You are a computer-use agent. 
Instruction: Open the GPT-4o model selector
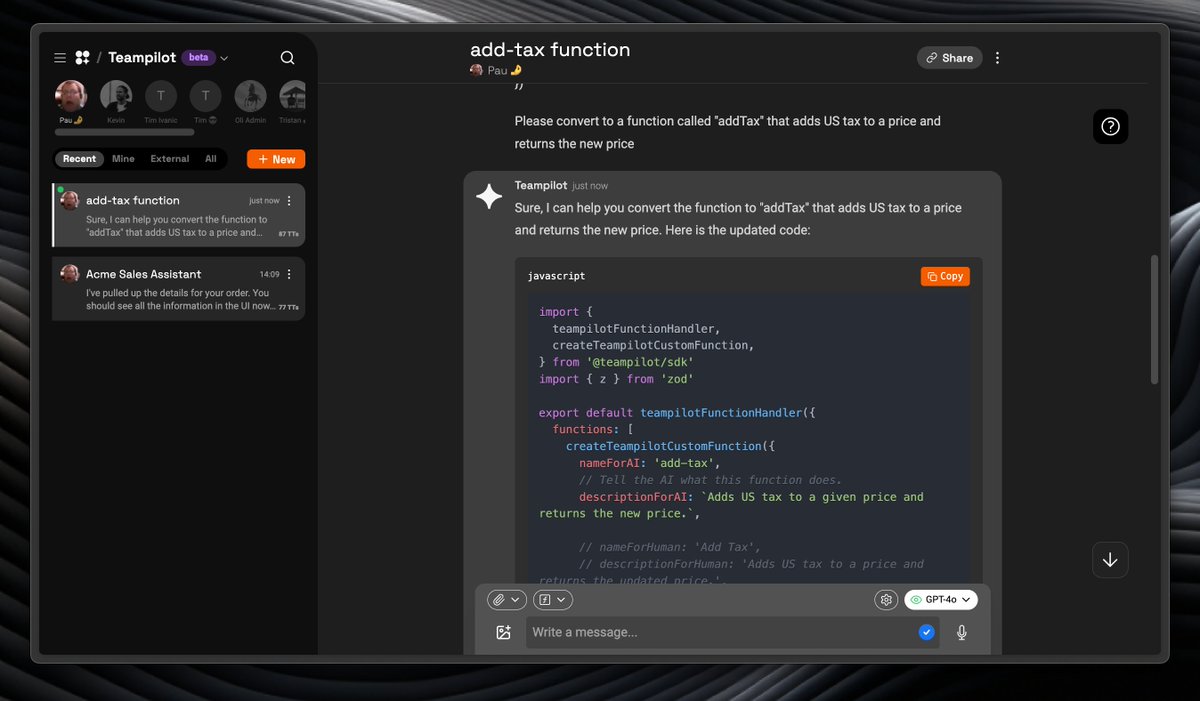941,600
